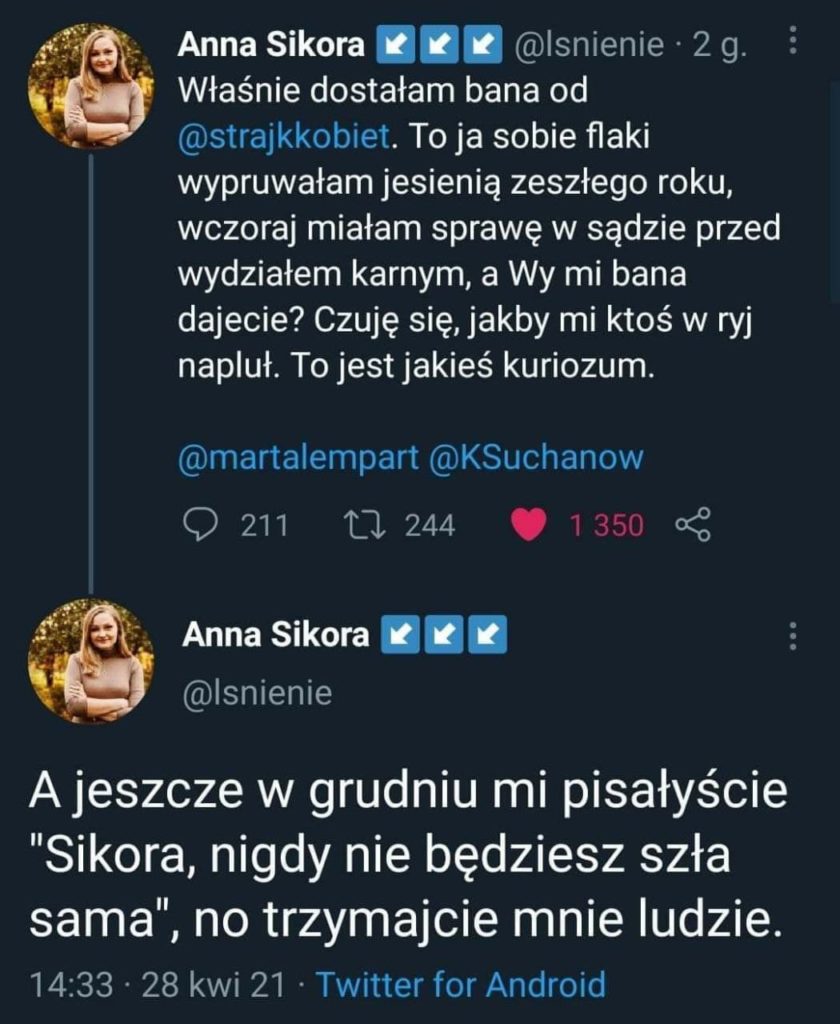Visit the @martalempart profile mention
Image resolution: width=840 pixels, height=1024 pixels.
pyautogui.click(x=298, y=457)
